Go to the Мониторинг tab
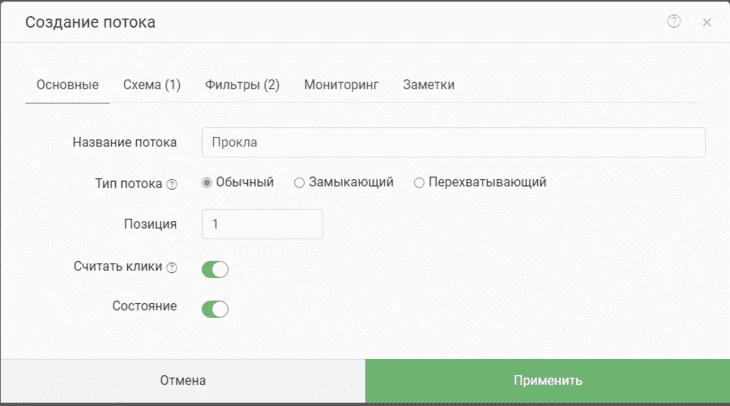 [341, 85]
